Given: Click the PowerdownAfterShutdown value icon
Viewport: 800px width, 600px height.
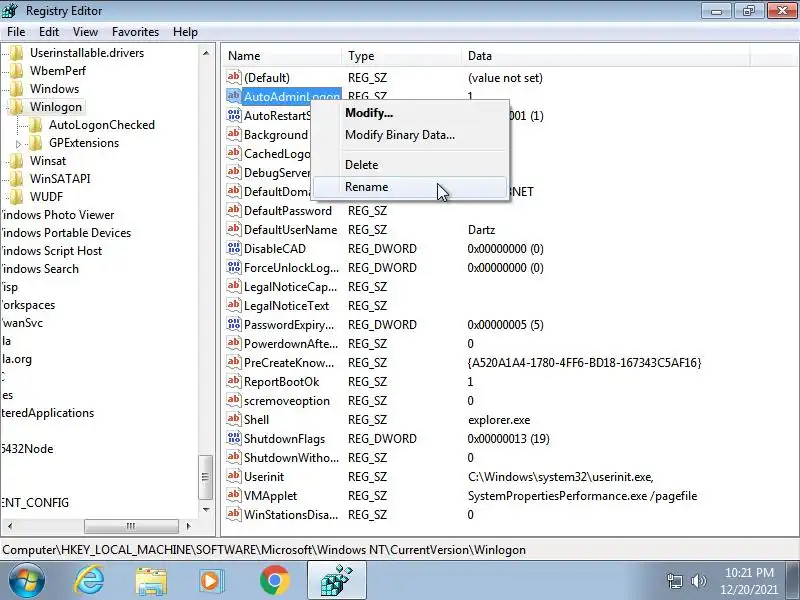Looking at the screenshot, I should 234,343.
